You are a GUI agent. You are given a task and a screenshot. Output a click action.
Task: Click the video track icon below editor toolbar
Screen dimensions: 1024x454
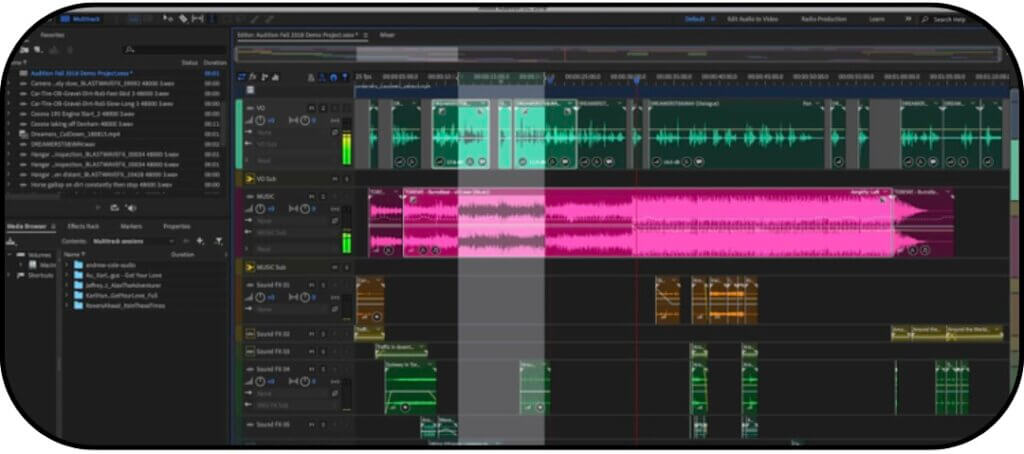[x=250, y=89]
